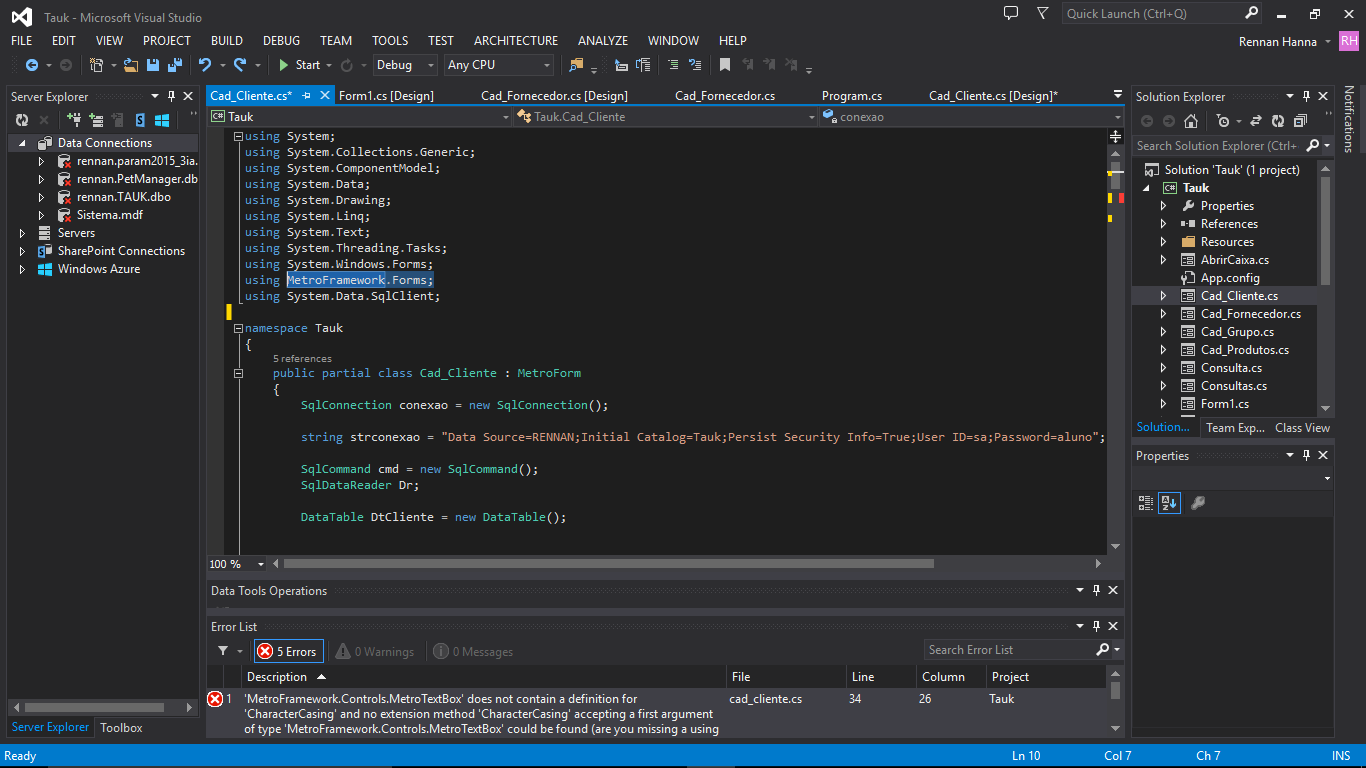Toggle auto-hide pin on Solution Explorer

1306,96
